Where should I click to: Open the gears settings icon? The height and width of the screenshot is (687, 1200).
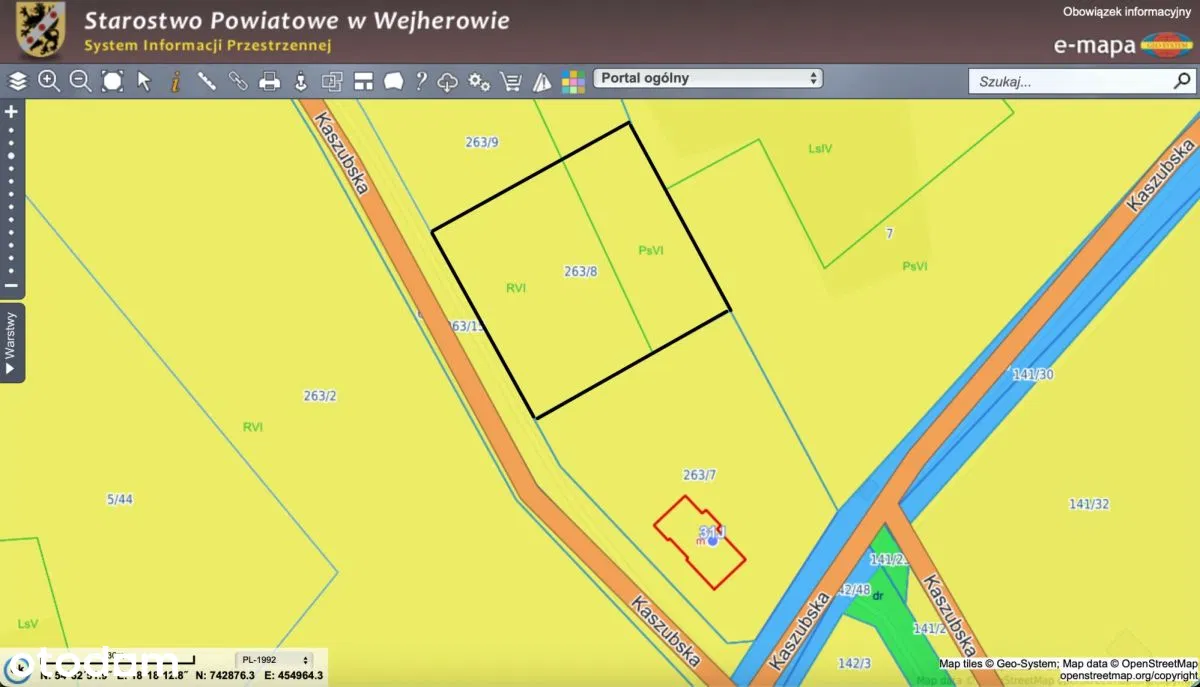[479, 82]
